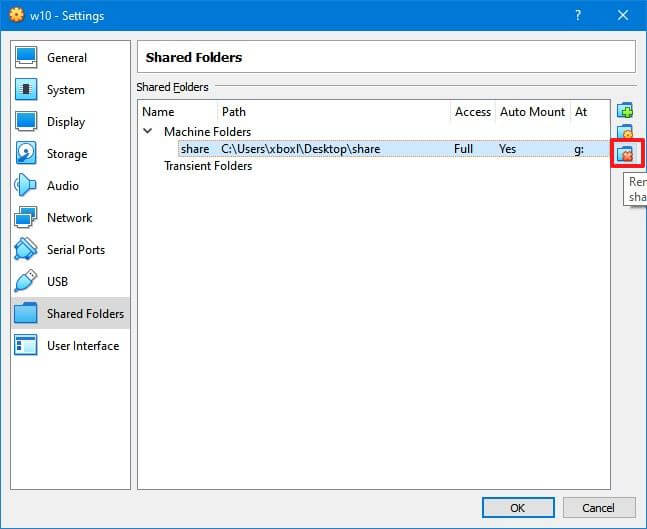Viewport: 647px width, 529px height.
Task: Click the Full access value
Action: 463,149
